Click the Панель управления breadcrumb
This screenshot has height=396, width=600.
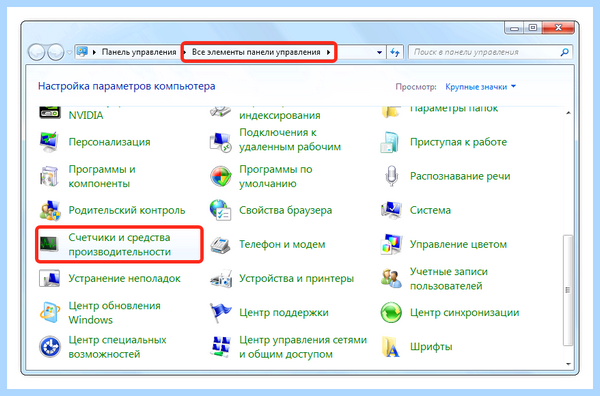(x=139, y=52)
